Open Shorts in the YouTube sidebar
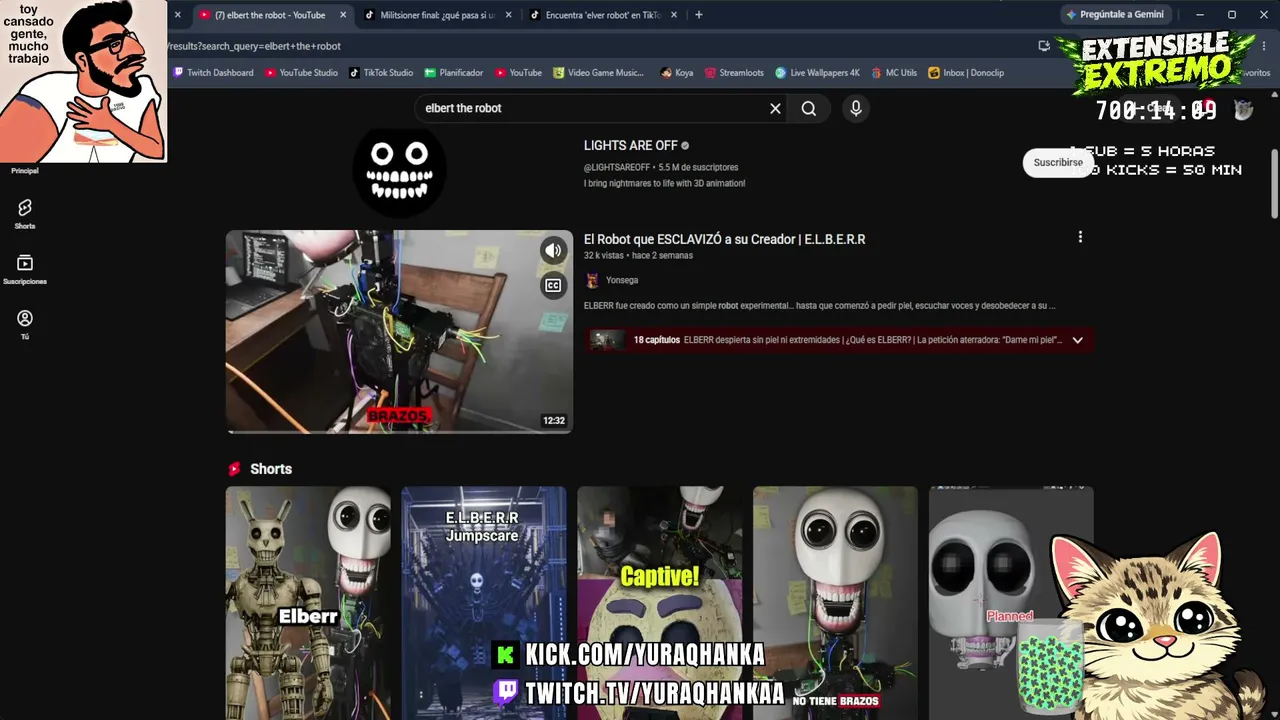Viewport: 1280px width, 720px height. click(25, 213)
